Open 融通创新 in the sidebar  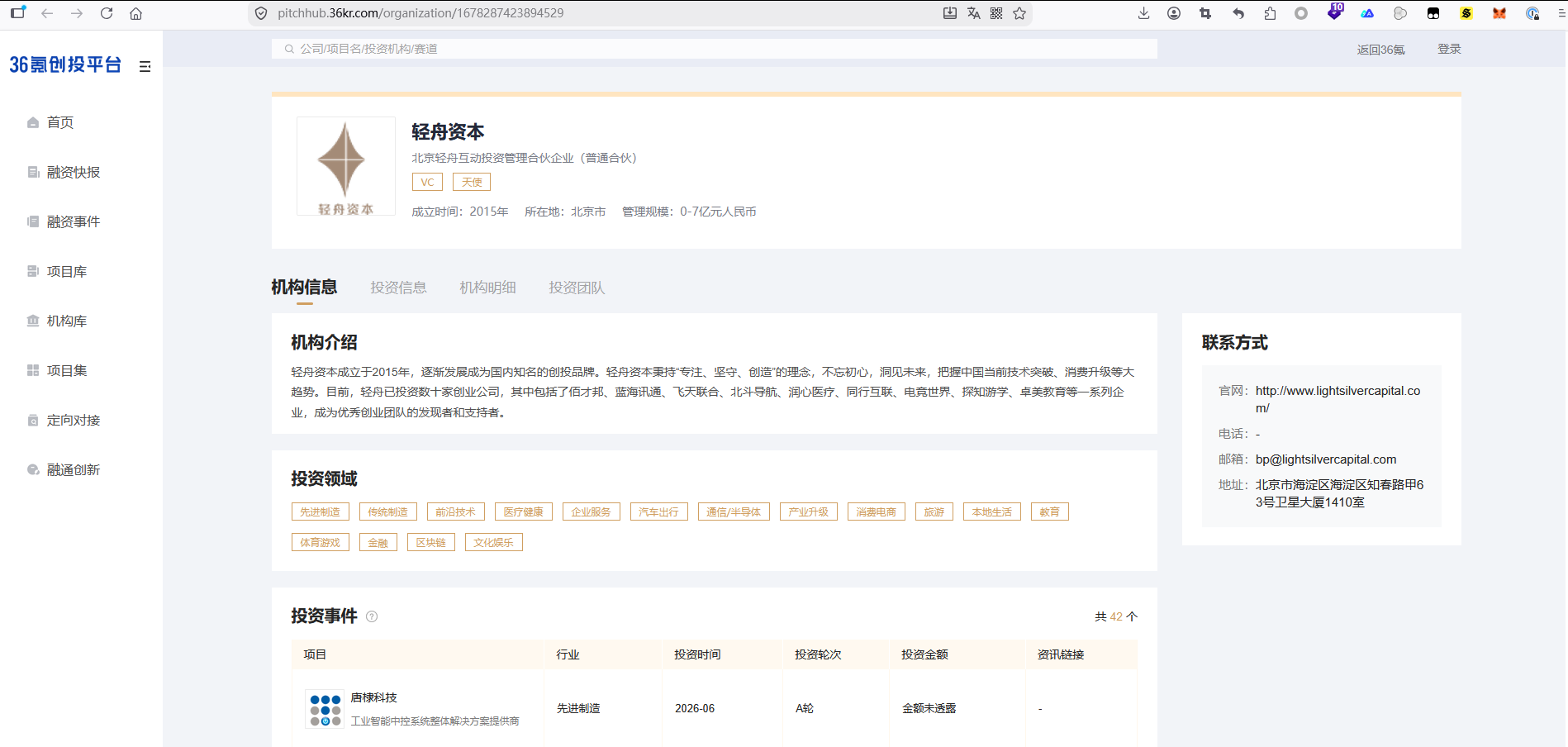tap(74, 469)
